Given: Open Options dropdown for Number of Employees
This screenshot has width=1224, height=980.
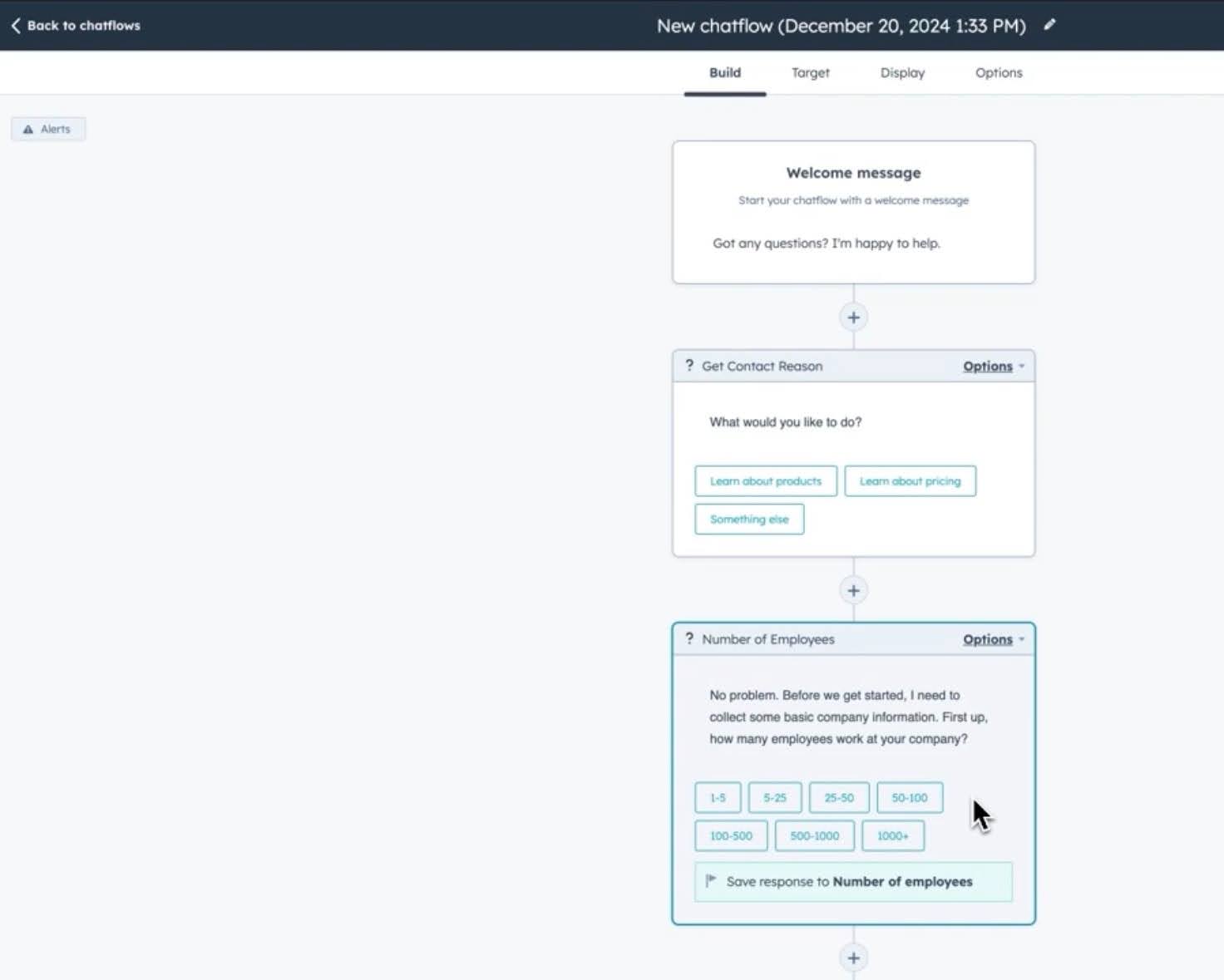Looking at the screenshot, I should point(994,640).
